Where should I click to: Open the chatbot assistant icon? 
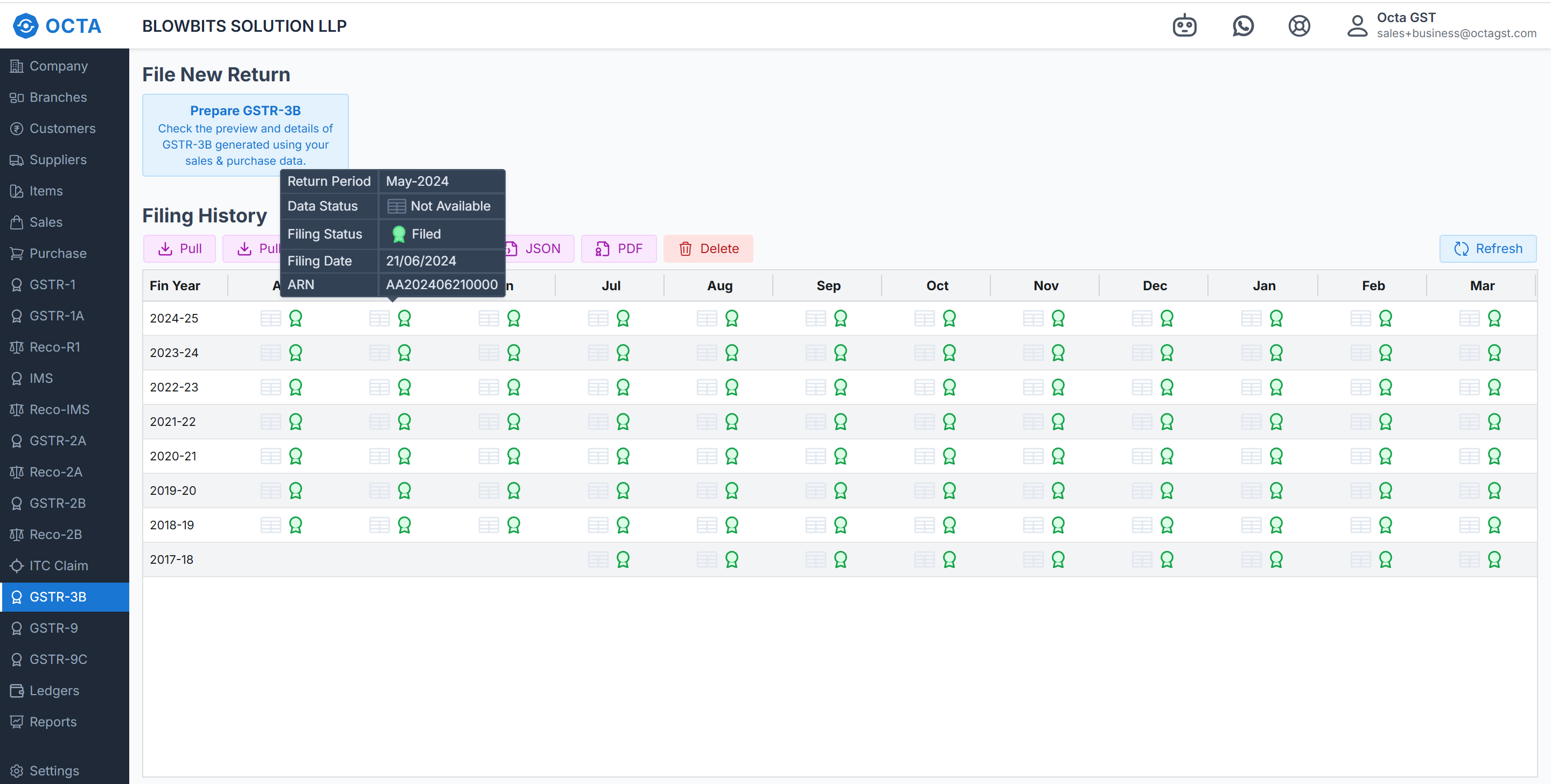1184,26
